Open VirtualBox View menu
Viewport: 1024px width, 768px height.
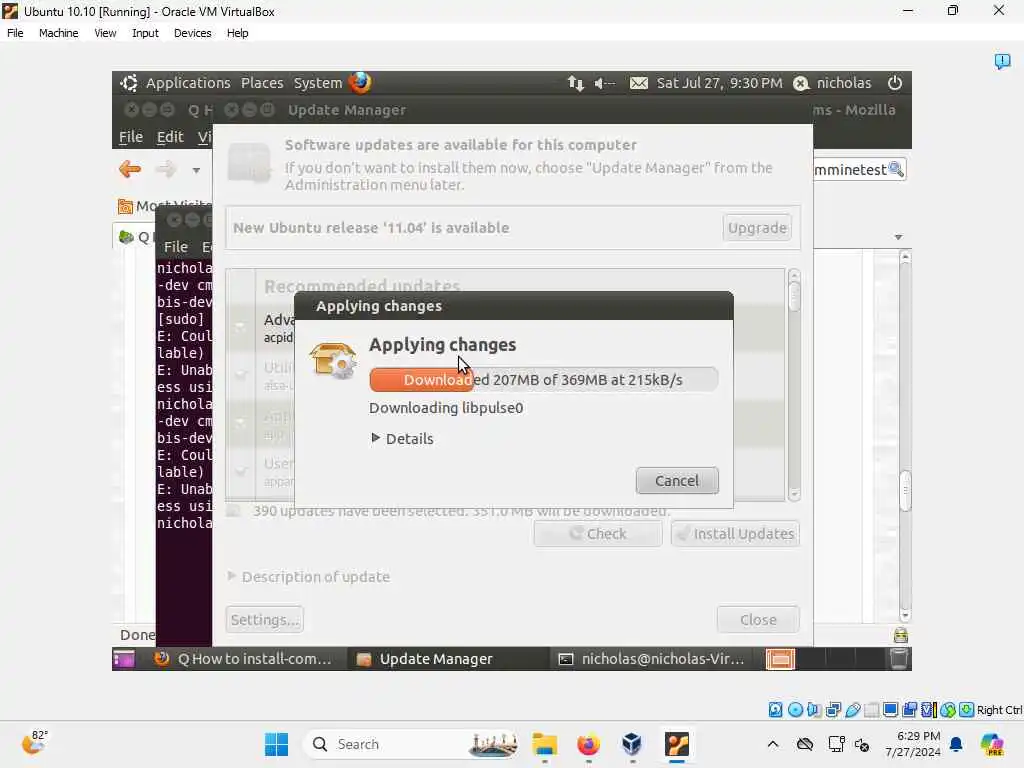coord(105,33)
